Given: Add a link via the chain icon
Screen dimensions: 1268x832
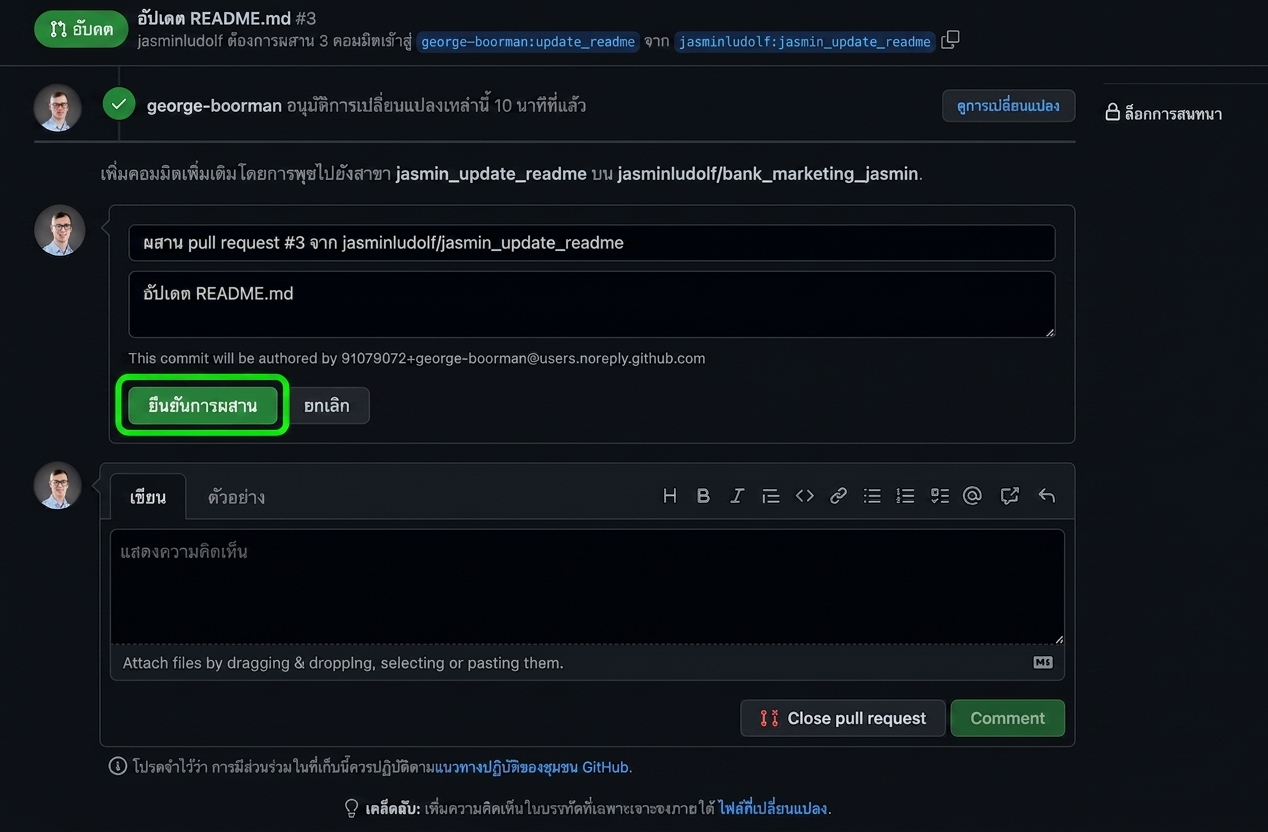Looking at the screenshot, I should 839,496.
